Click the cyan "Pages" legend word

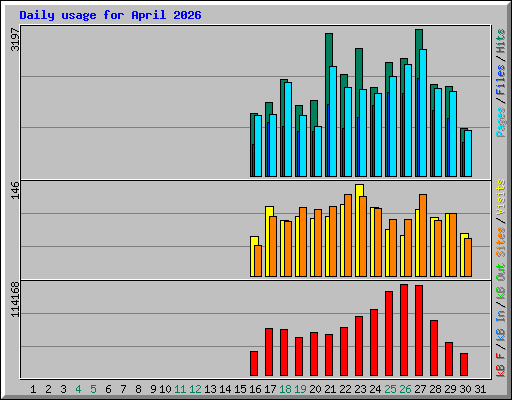pyautogui.click(x=501, y=122)
